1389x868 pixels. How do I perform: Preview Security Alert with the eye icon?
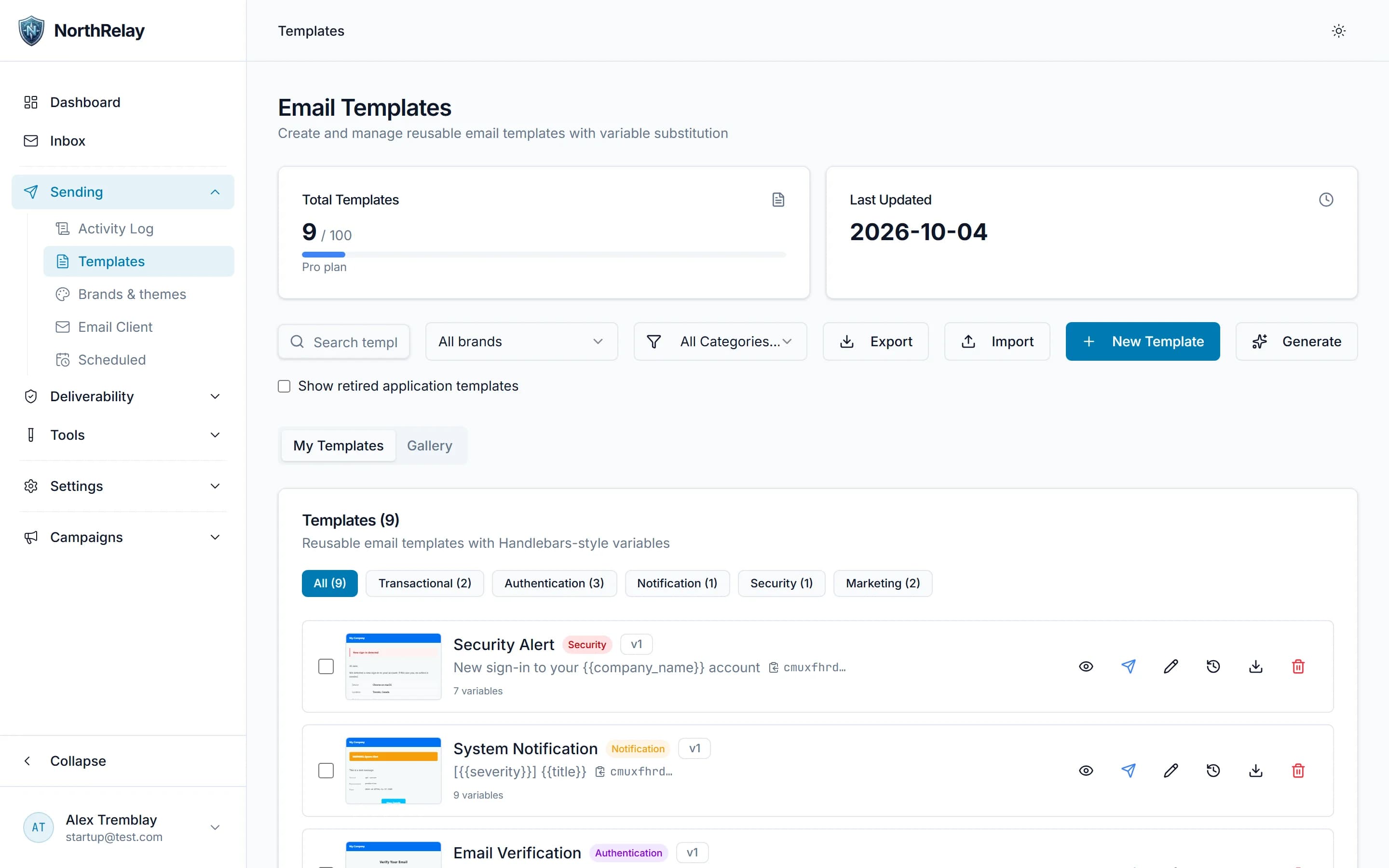click(x=1086, y=666)
